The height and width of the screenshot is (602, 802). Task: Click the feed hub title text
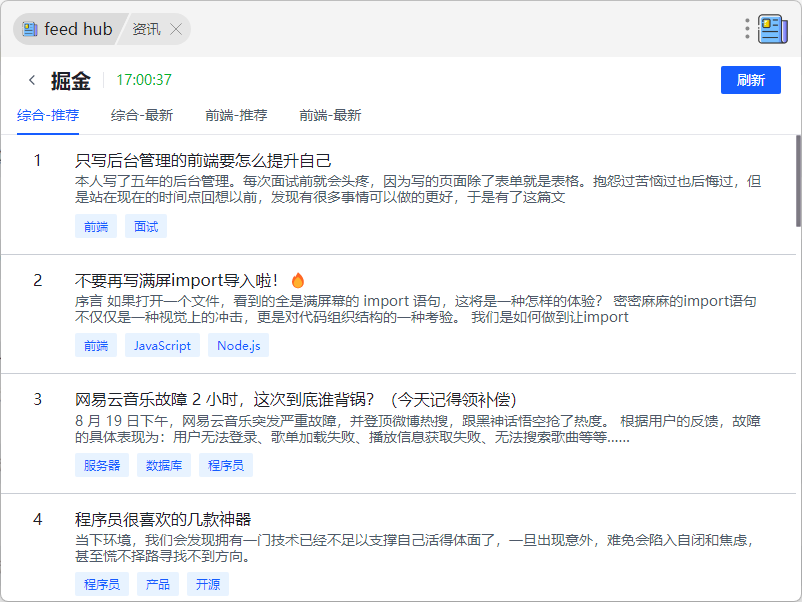pyautogui.click(x=78, y=29)
